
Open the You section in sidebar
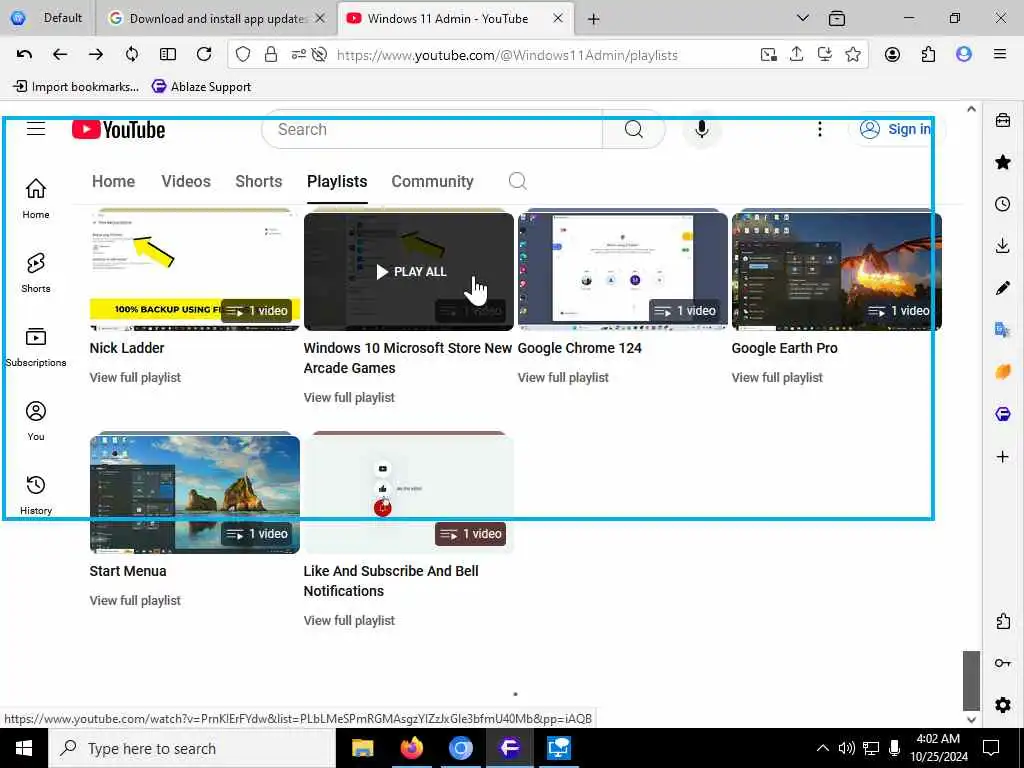click(x=36, y=421)
